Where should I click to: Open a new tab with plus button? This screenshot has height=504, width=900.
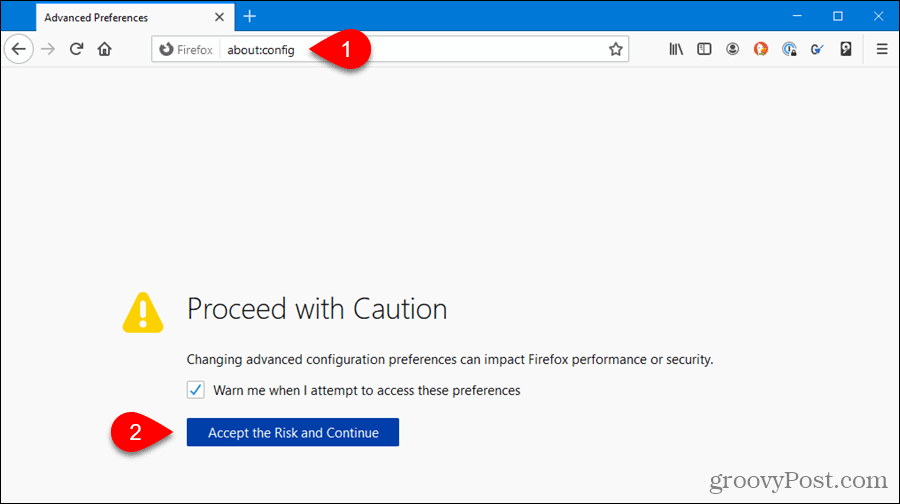pos(249,17)
